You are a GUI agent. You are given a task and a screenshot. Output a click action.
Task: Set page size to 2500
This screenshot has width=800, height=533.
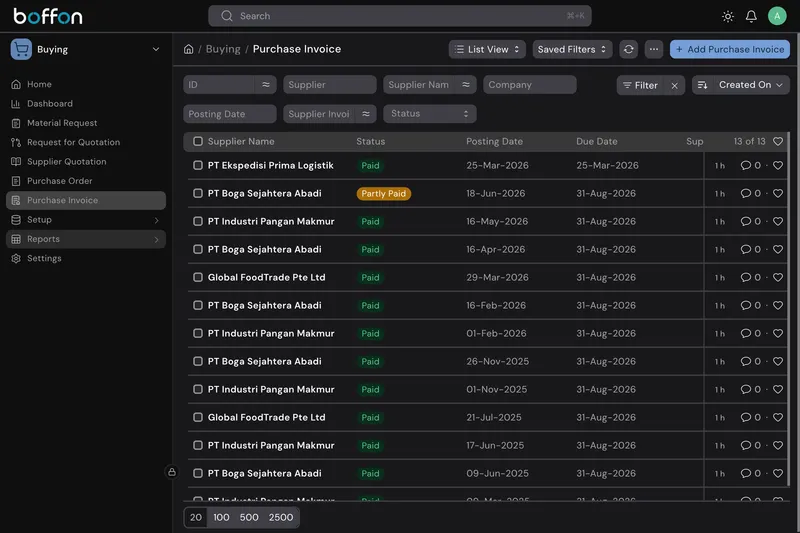[281, 517]
